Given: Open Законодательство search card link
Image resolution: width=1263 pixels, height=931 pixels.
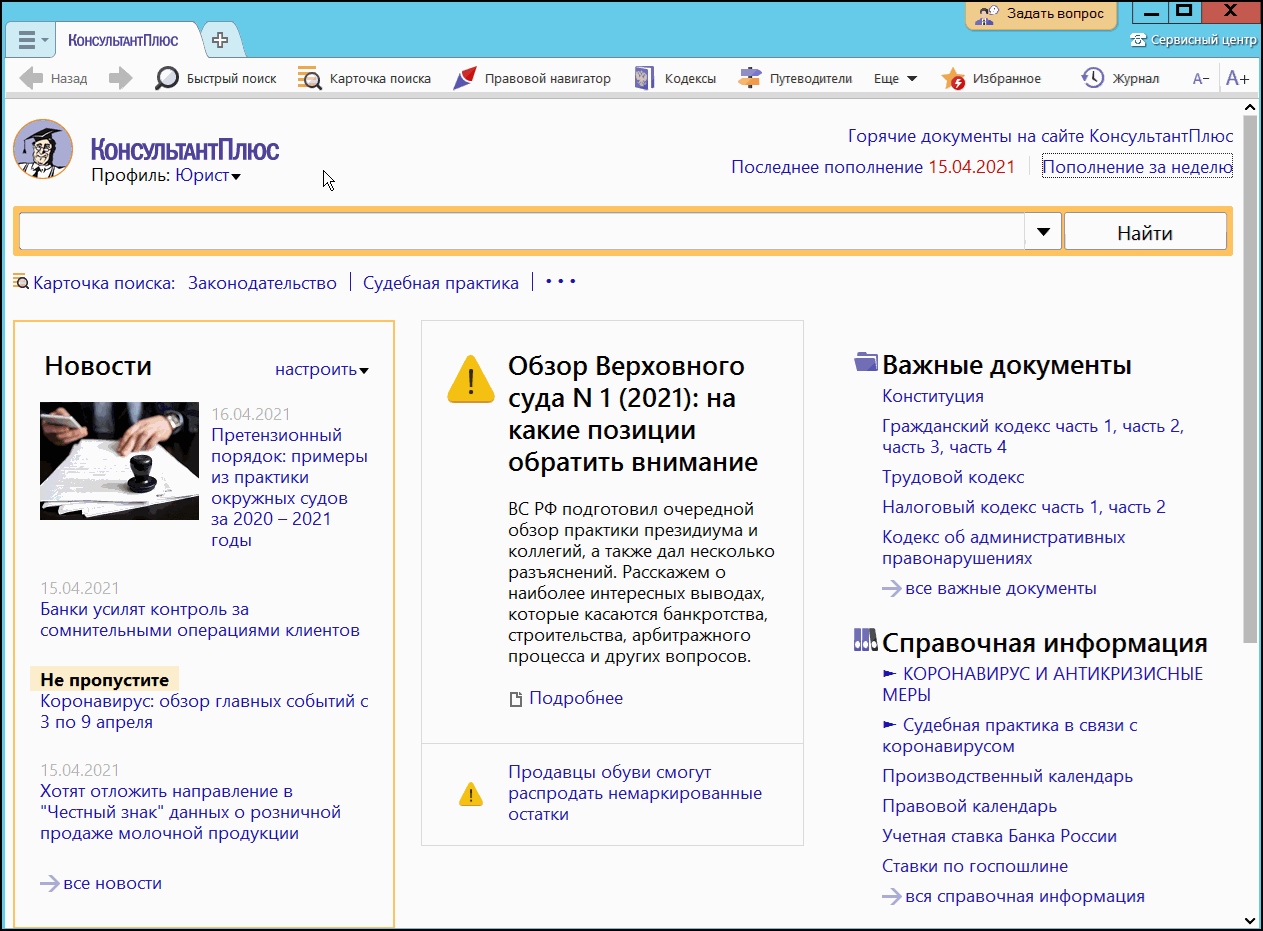Looking at the screenshot, I should 262,283.
